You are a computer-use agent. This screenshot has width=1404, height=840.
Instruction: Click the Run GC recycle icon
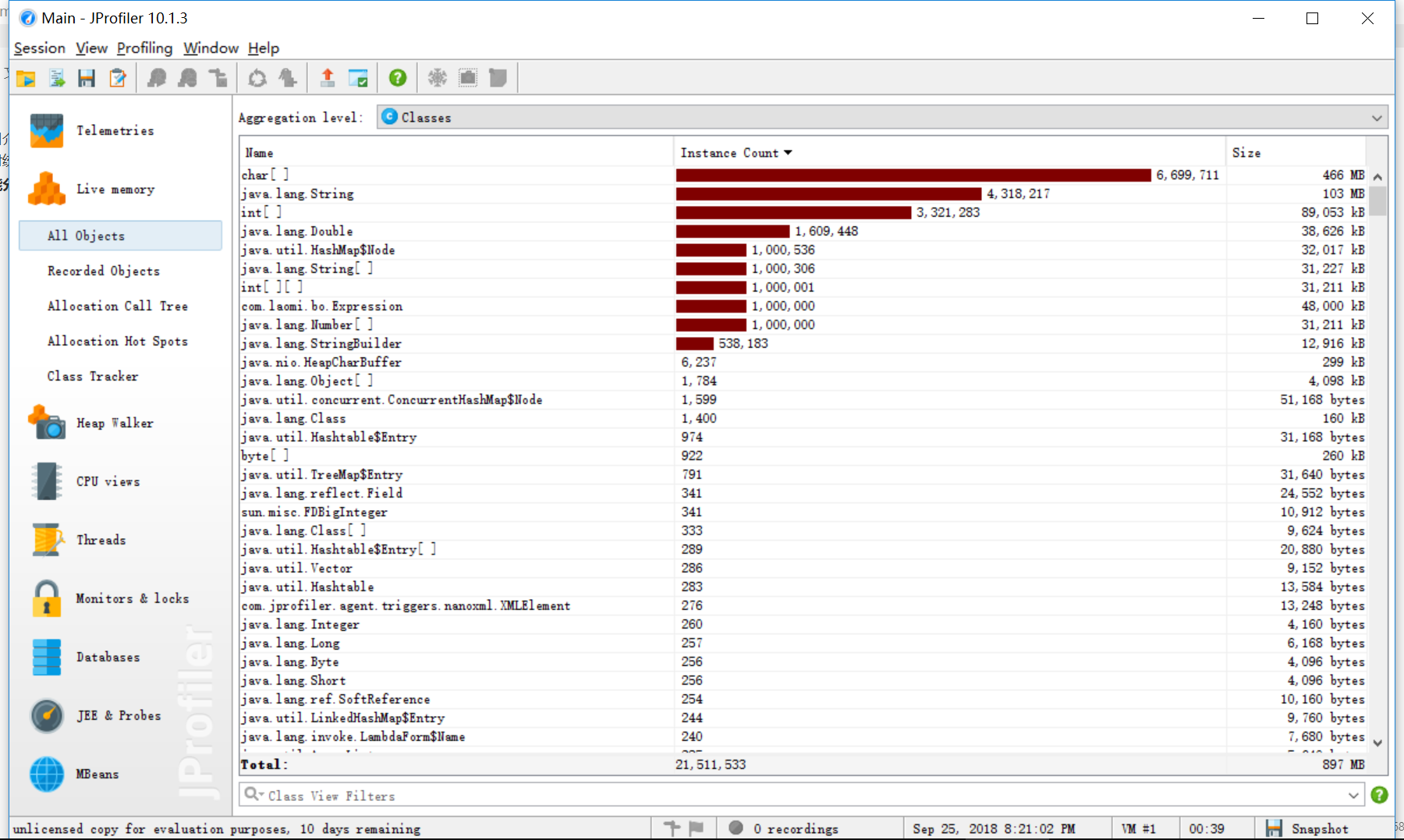point(257,78)
